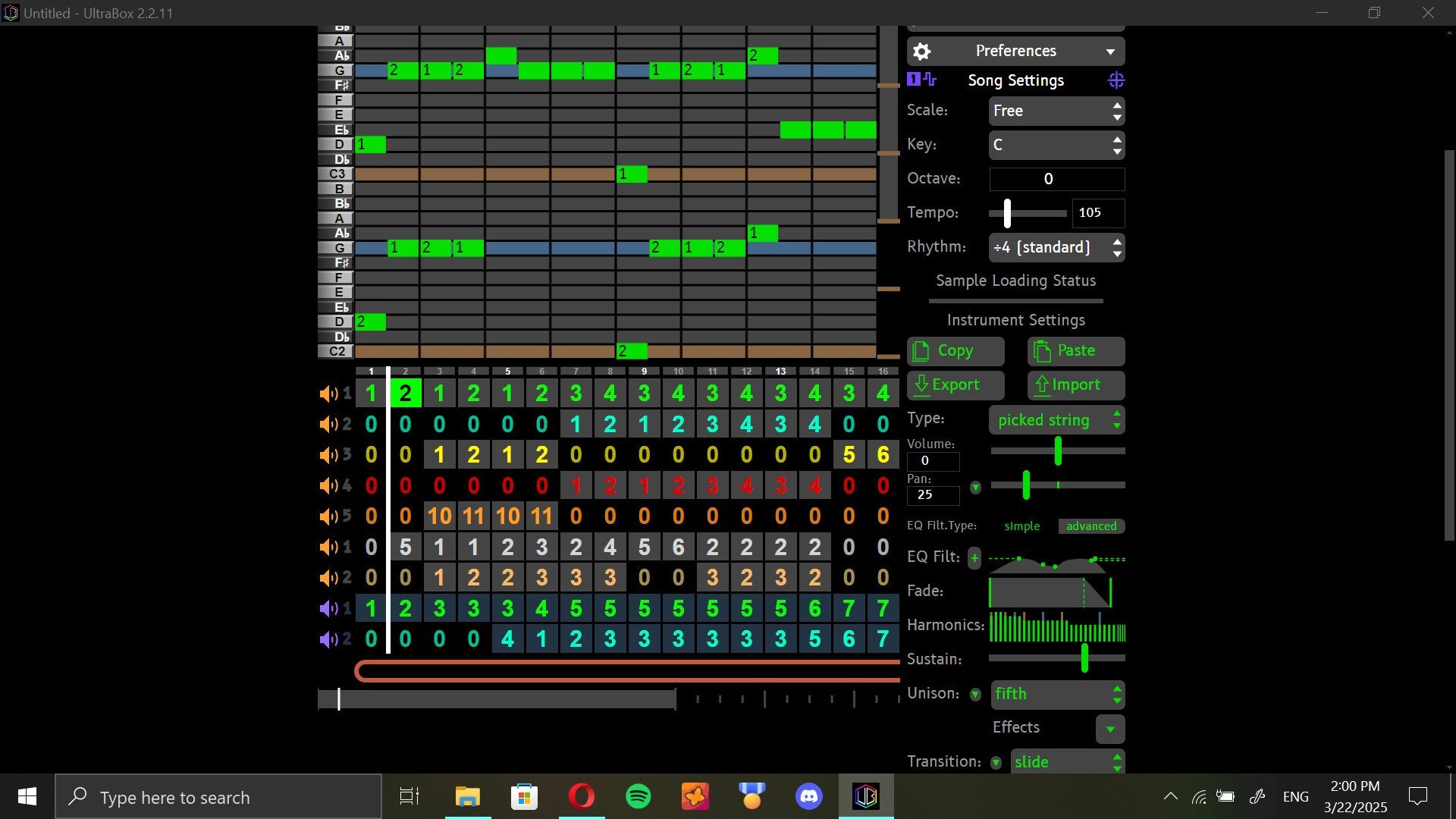
Task: Click the purple globe icon beside Song Settings
Action: coord(1116,80)
